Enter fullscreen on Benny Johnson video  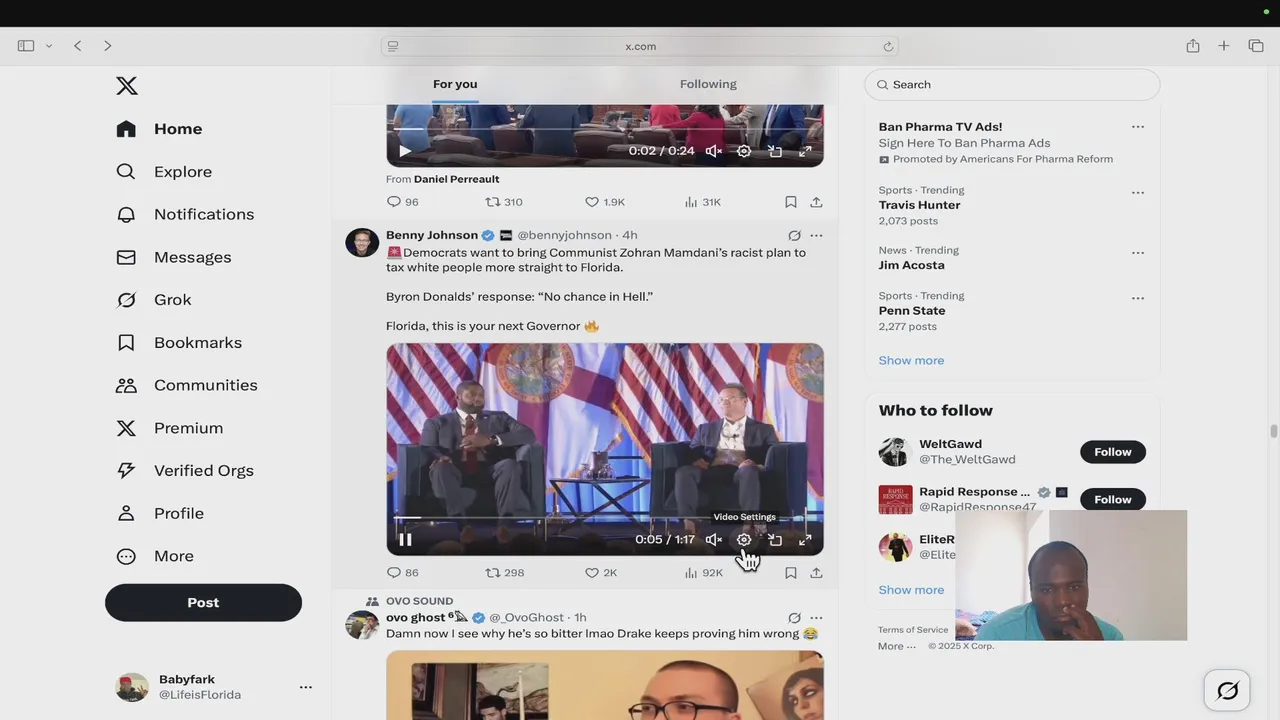805,540
